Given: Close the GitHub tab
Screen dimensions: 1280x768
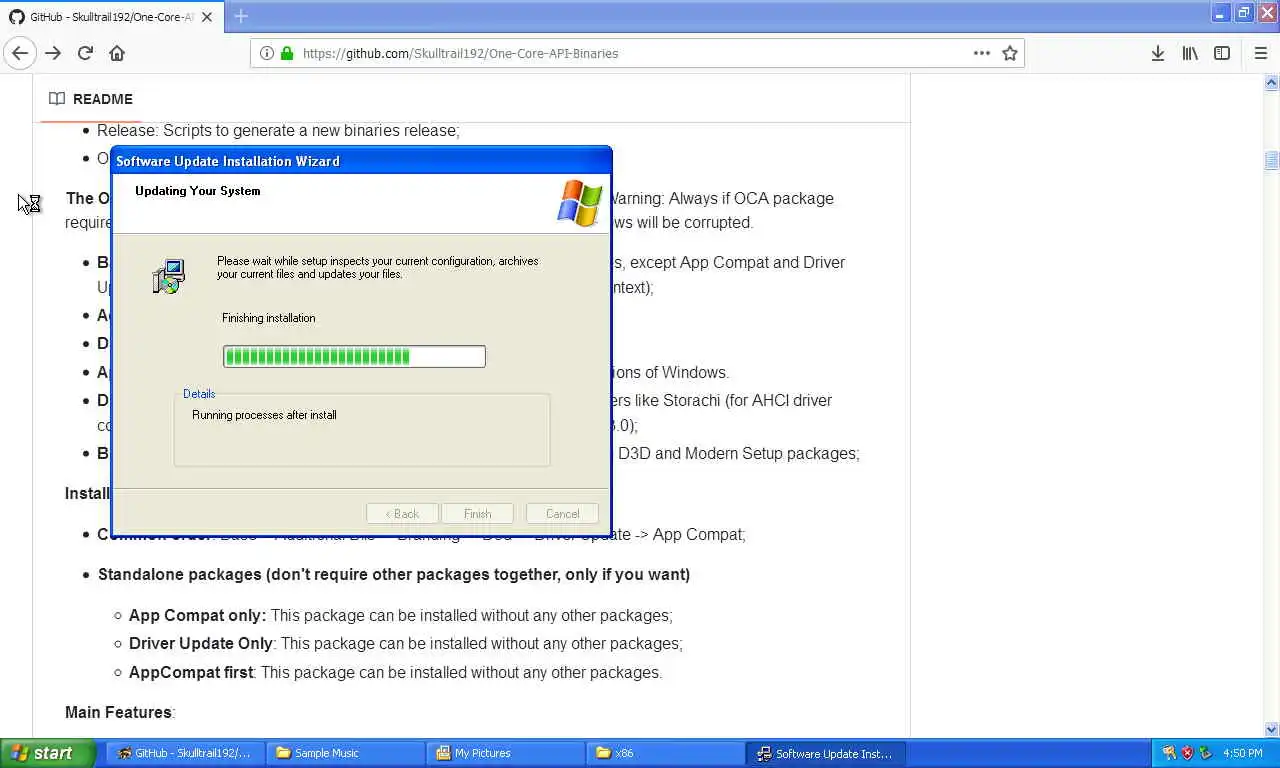Looking at the screenshot, I should [207, 17].
